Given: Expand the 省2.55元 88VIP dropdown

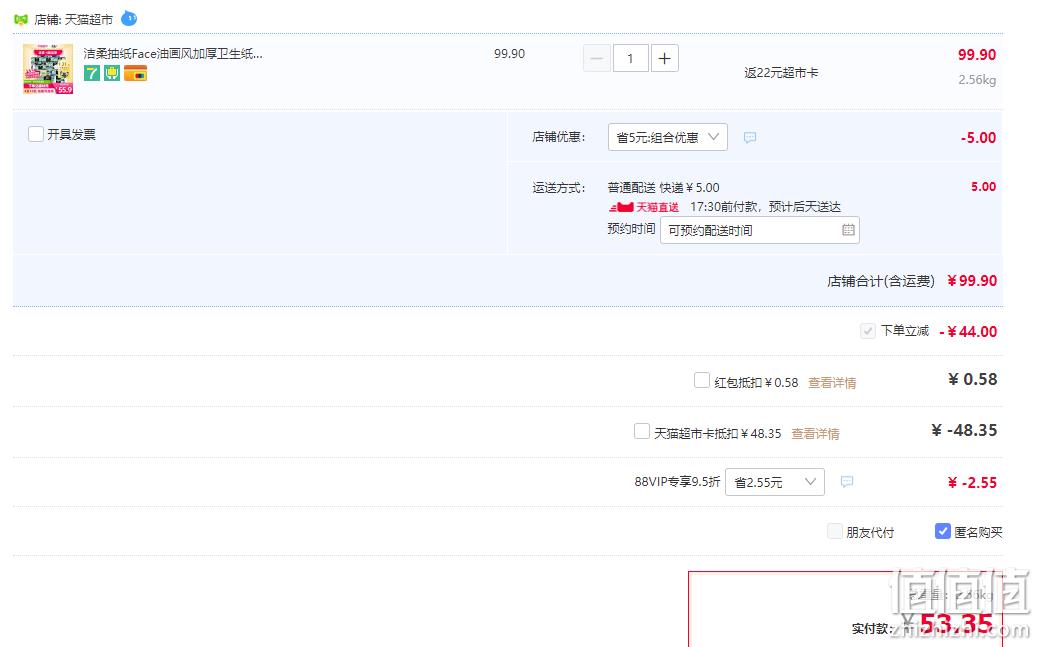Looking at the screenshot, I should coord(775,482).
